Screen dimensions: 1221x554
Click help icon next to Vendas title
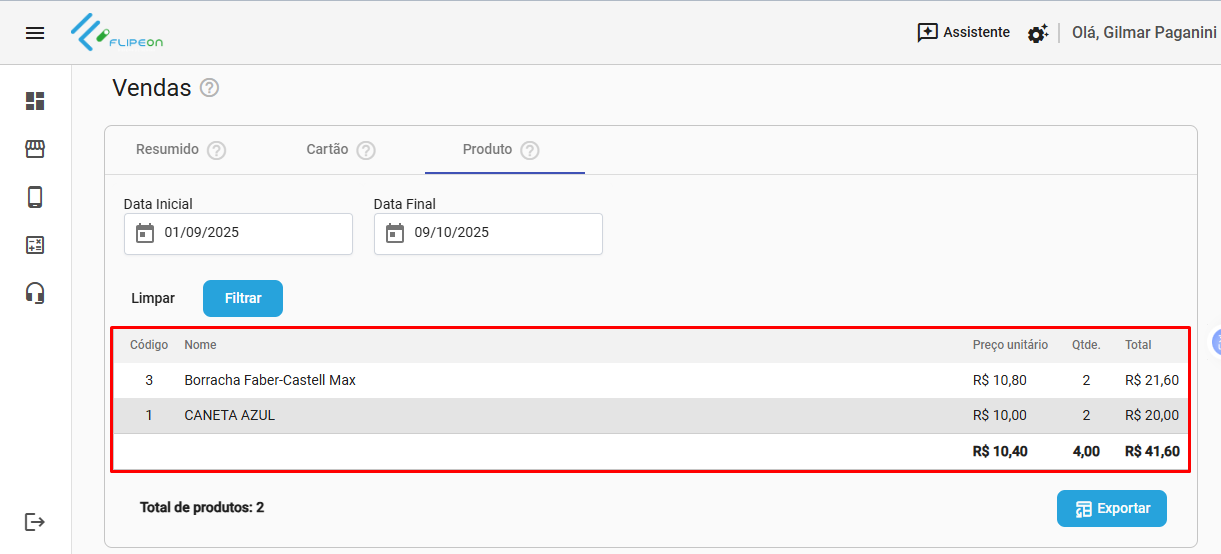tap(209, 88)
